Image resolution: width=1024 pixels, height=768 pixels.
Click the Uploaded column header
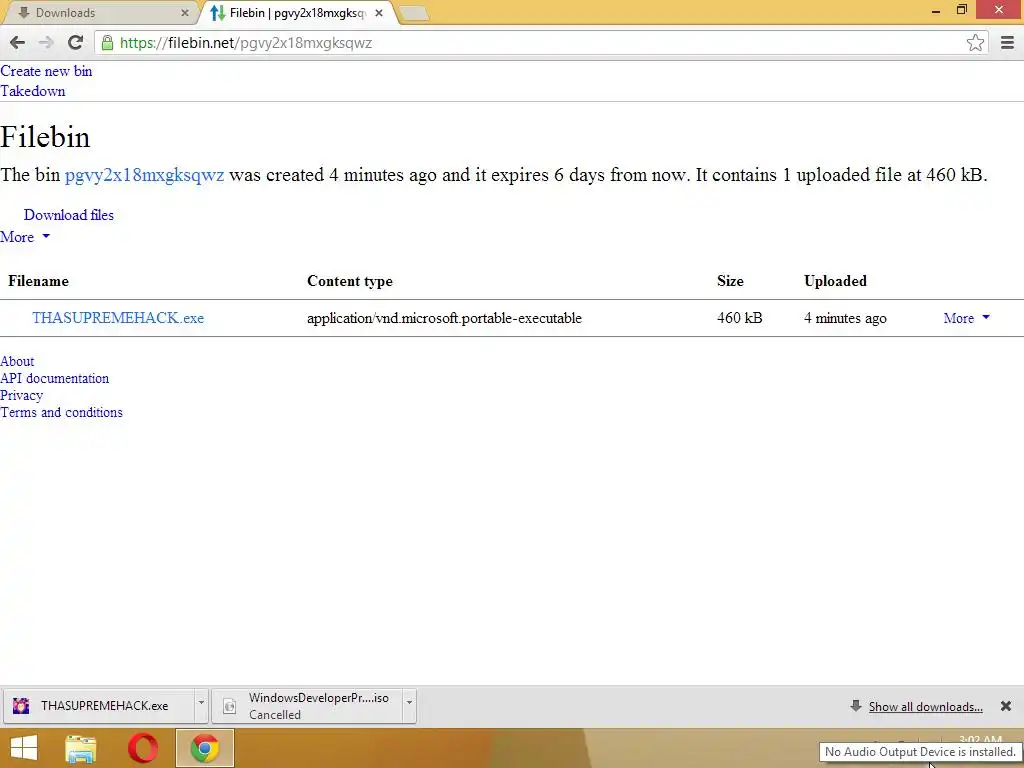click(x=835, y=281)
